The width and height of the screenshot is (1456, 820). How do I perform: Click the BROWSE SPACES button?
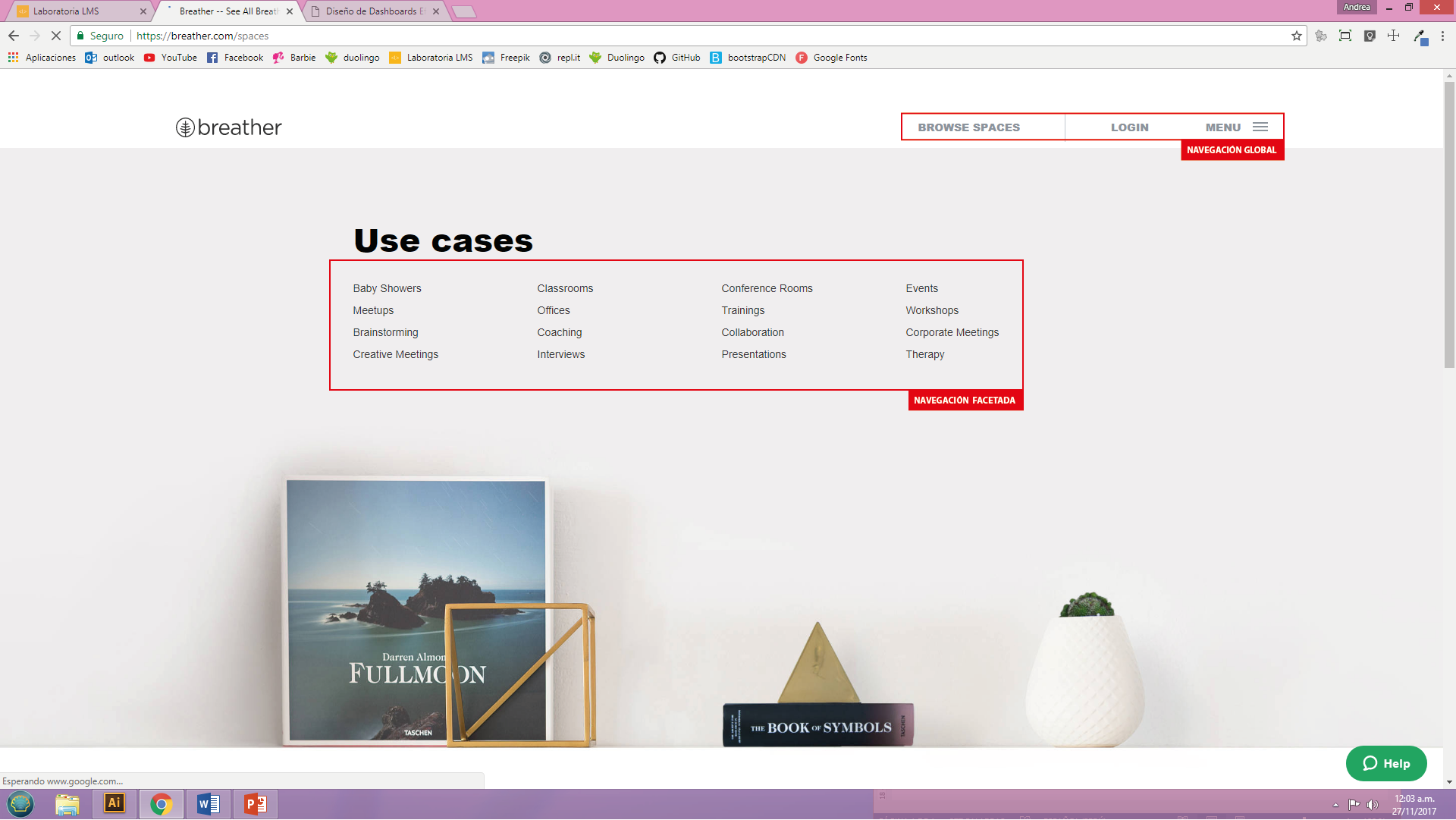click(968, 127)
